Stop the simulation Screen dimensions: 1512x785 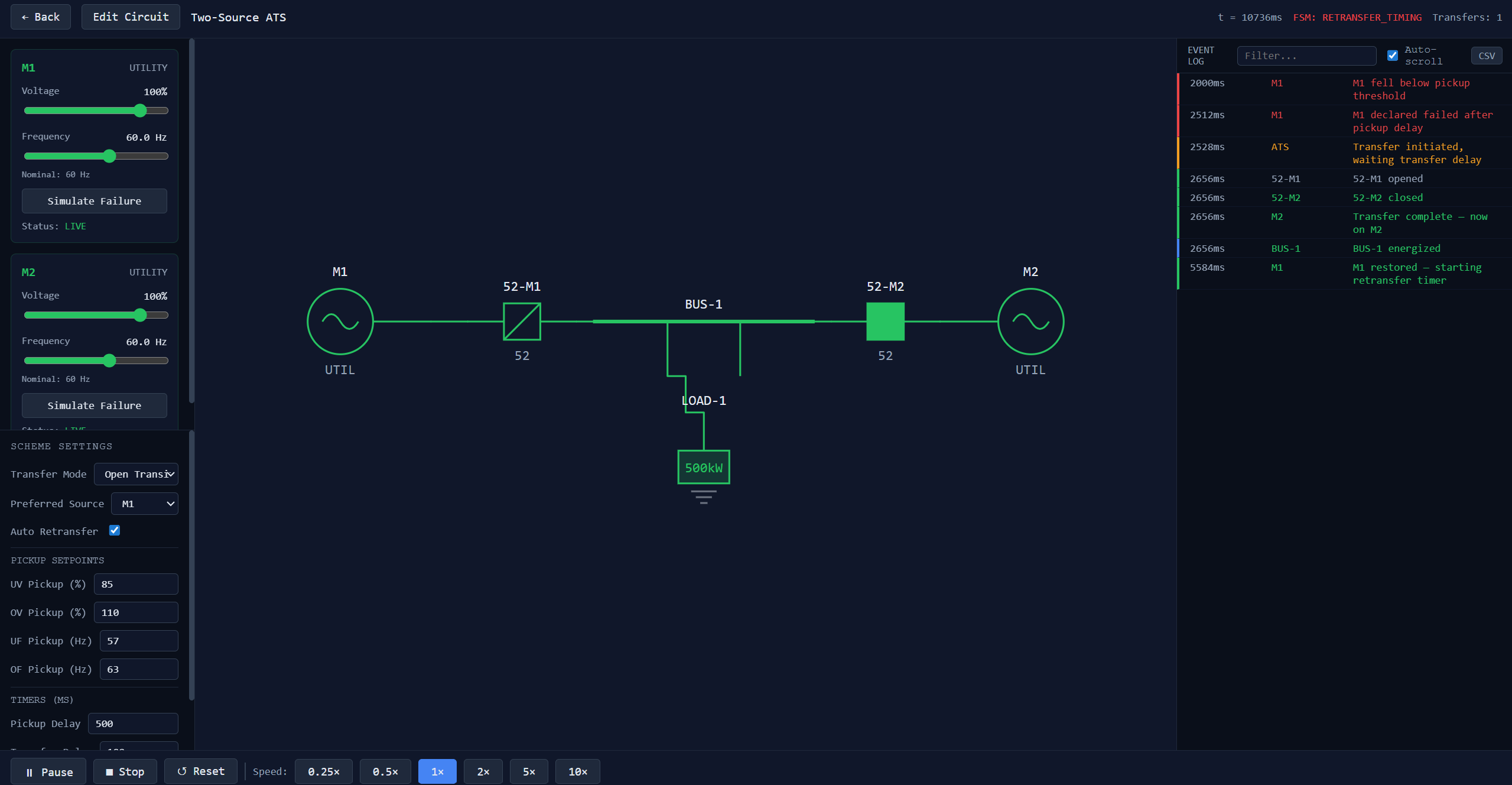125,772
